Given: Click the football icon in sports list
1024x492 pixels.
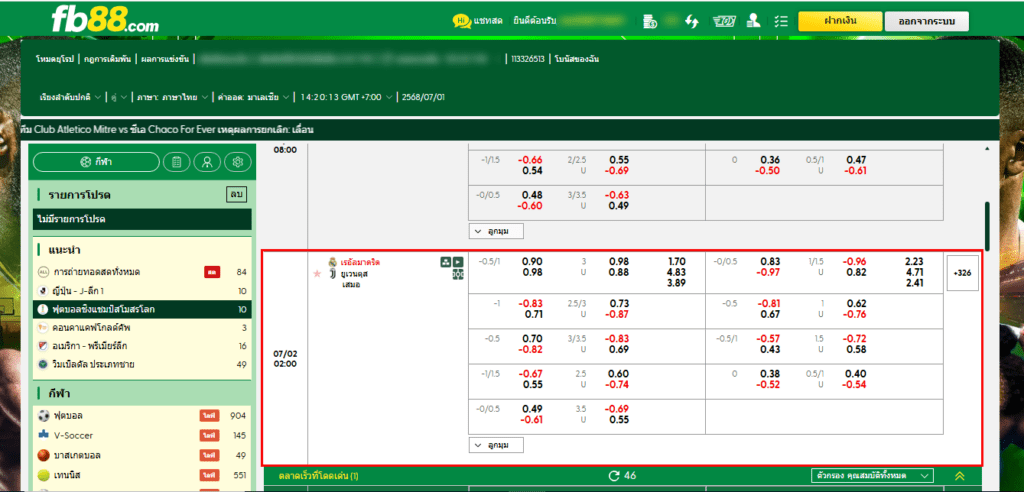Looking at the screenshot, I should pos(44,416).
